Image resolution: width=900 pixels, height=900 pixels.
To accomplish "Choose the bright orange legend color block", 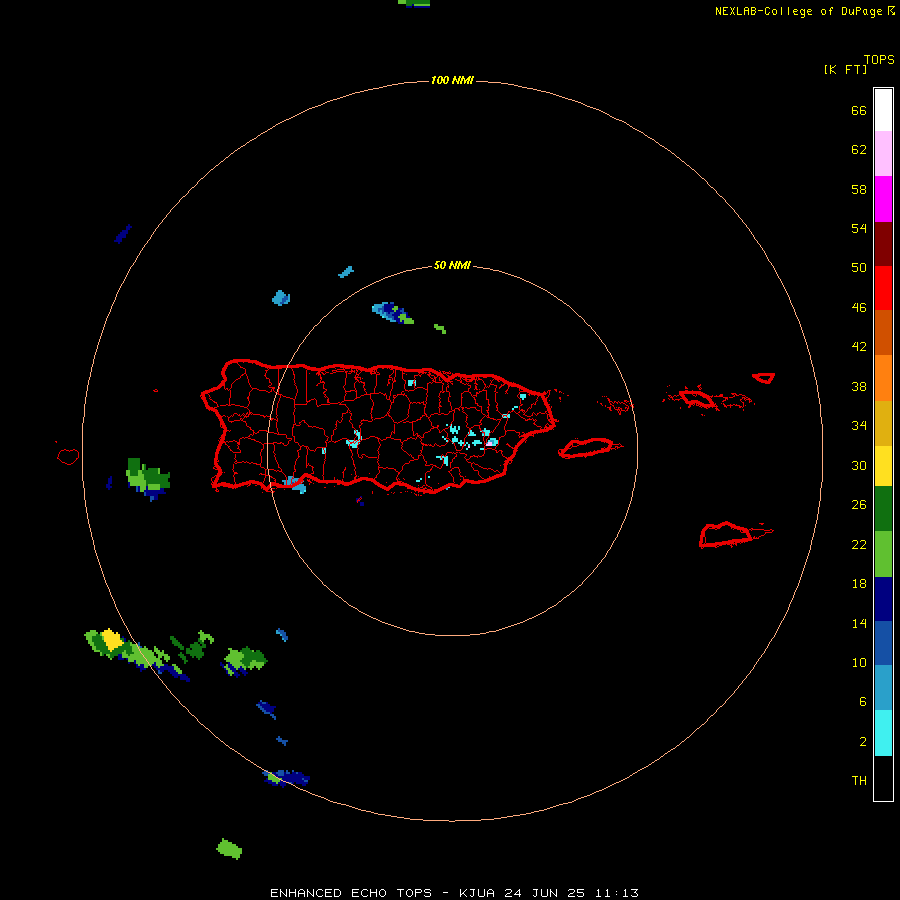I will click(883, 378).
